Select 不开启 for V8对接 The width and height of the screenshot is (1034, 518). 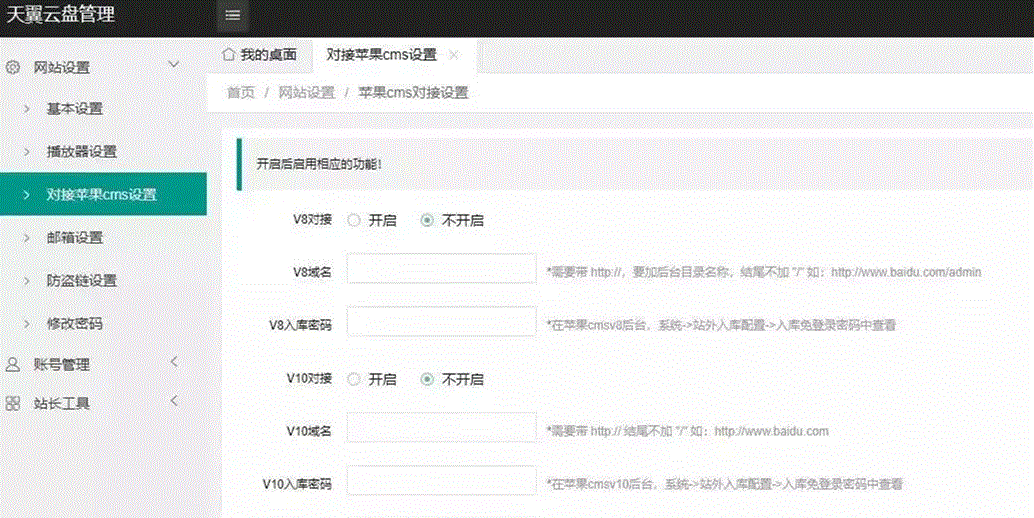point(428,221)
